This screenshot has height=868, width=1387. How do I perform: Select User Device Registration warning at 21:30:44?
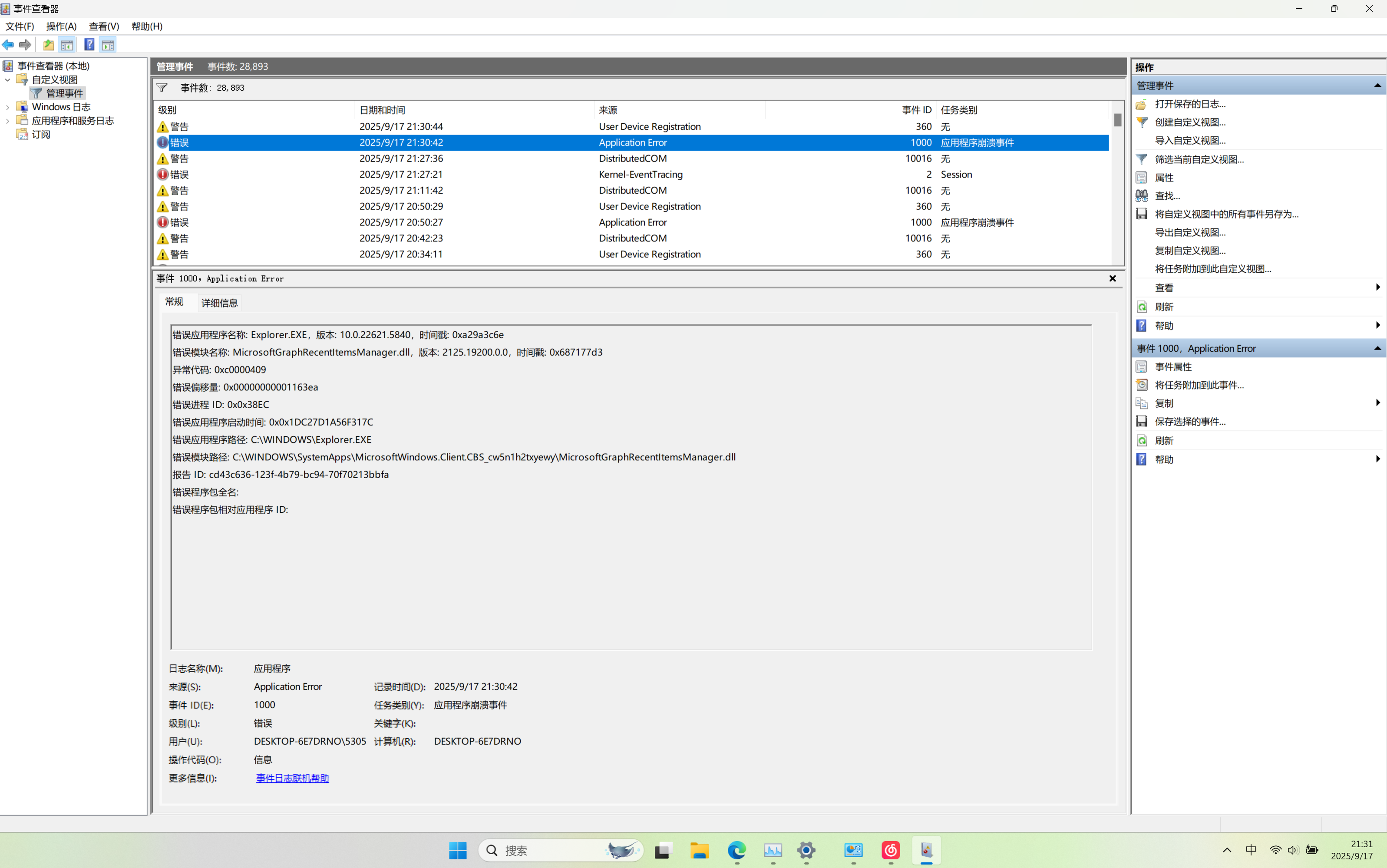[631, 127]
